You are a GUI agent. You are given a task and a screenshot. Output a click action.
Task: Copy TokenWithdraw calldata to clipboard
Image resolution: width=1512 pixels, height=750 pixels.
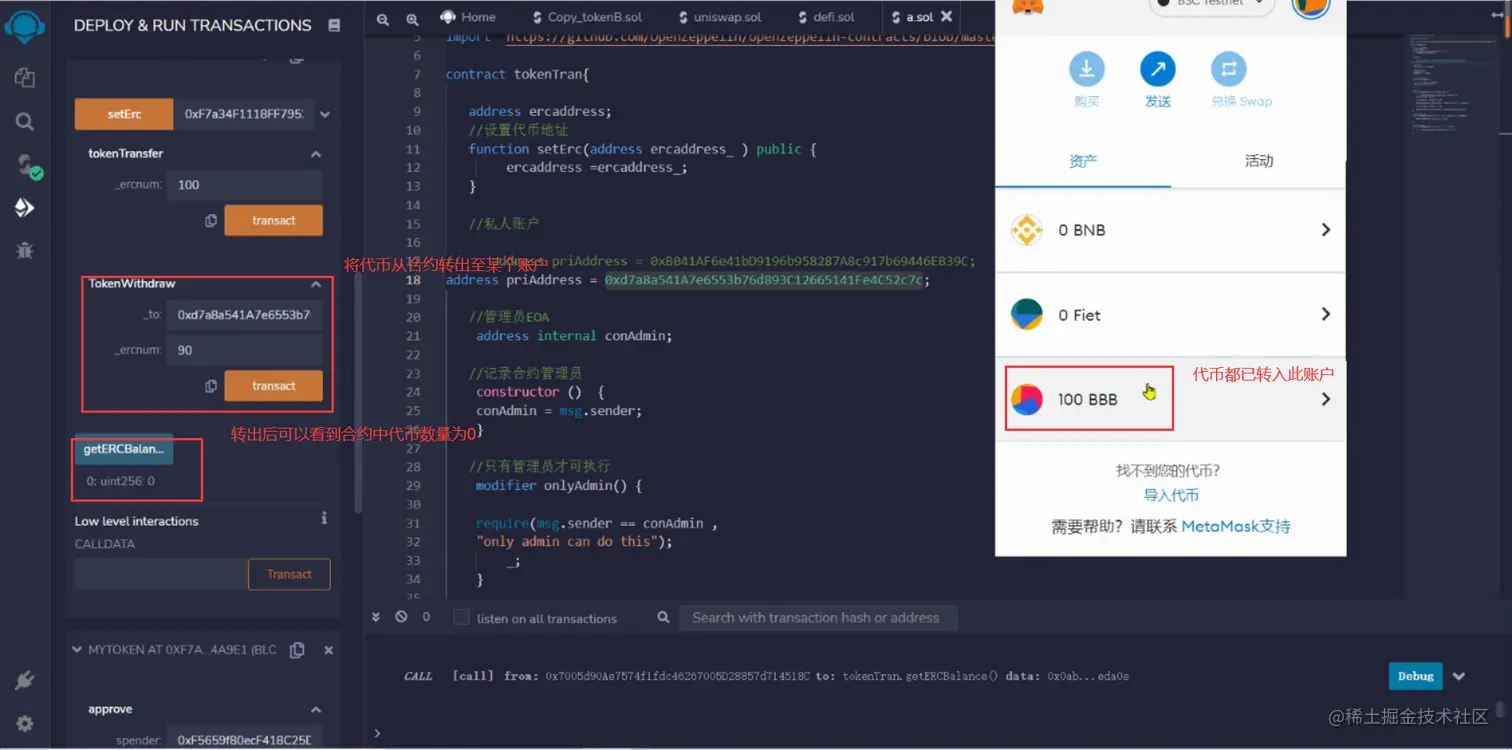211,386
